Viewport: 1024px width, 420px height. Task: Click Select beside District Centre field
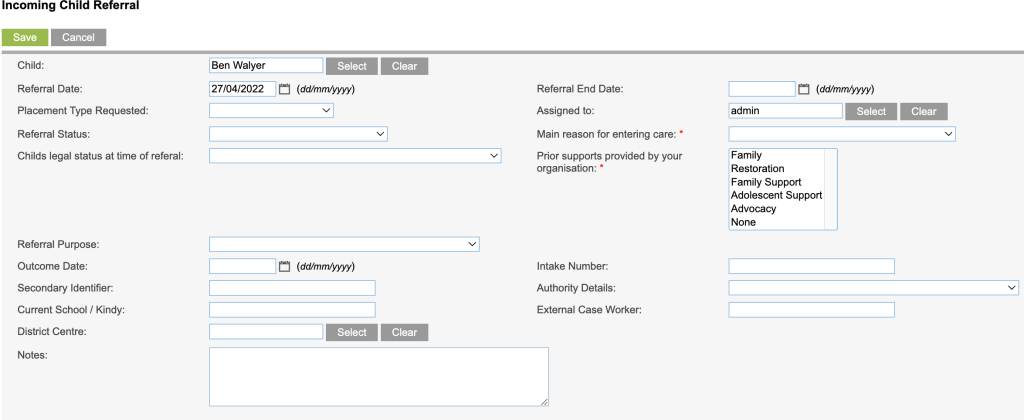click(x=352, y=332)
